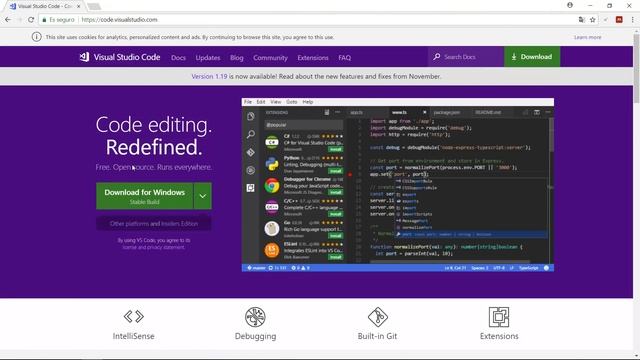Click the Visual Studio Code logo

(x=120, y=57)
